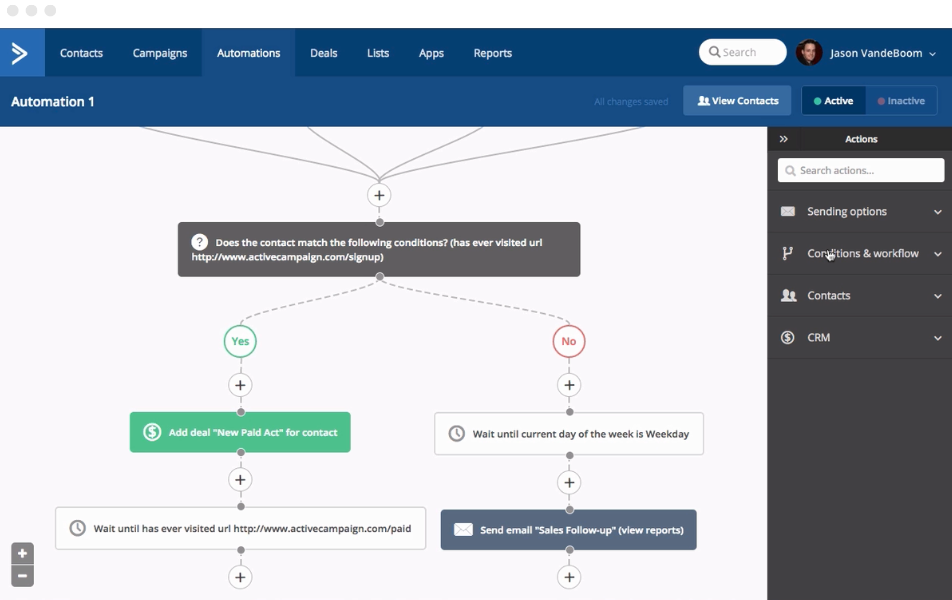Expand the Contacts section chevron
The image size is (952, 600).
click(x=937, y=296)
